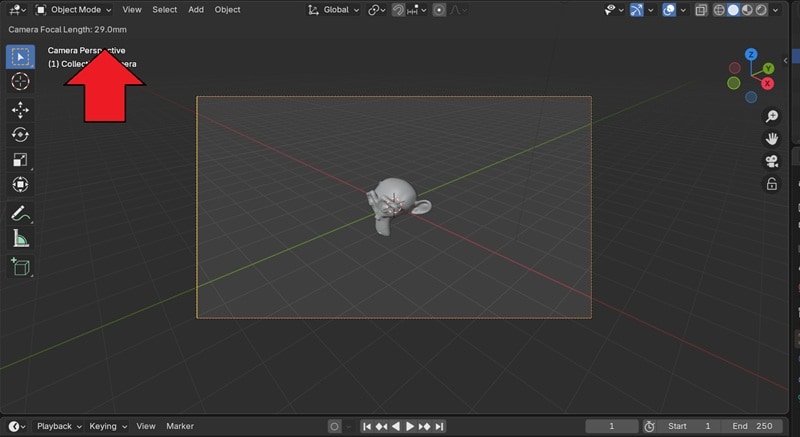Viewport: 800px width, 437px height.
Task: Click the green Y axis on gizmo
Action: (768, 68)
